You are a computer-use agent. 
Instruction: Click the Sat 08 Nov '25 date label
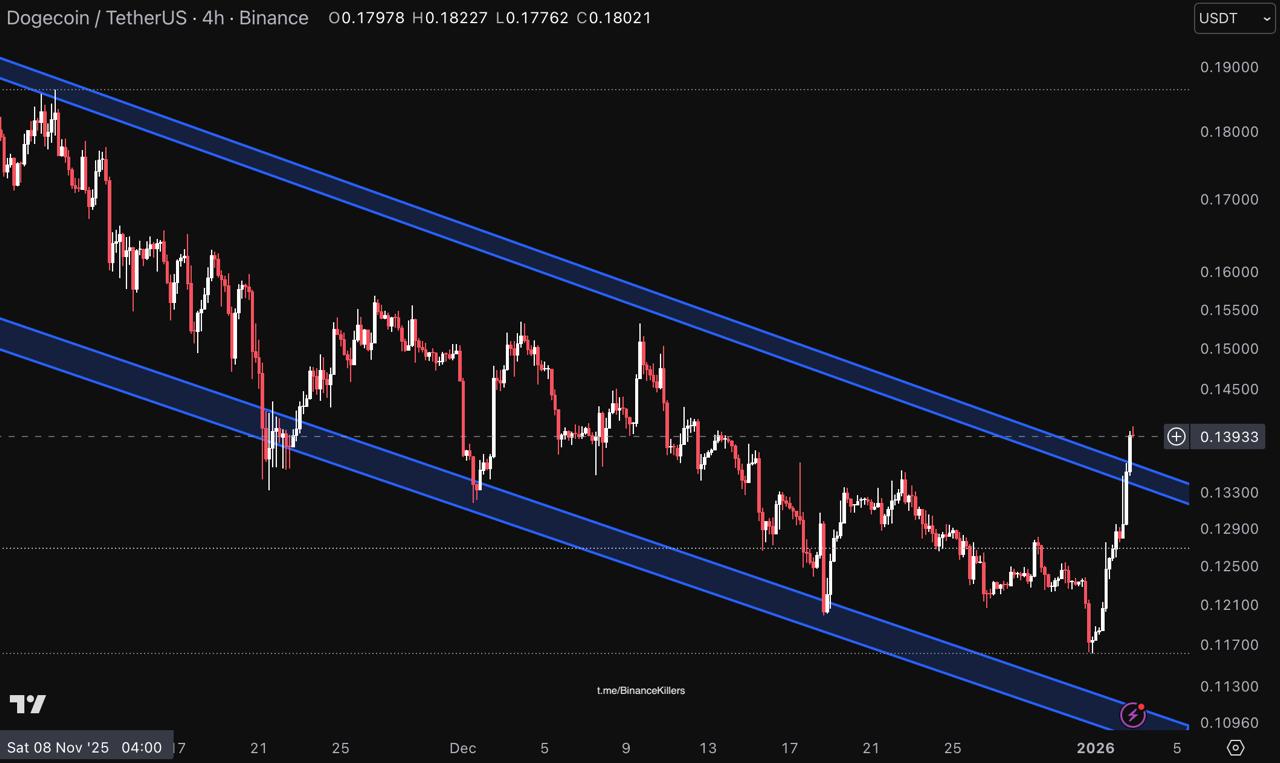58,747
